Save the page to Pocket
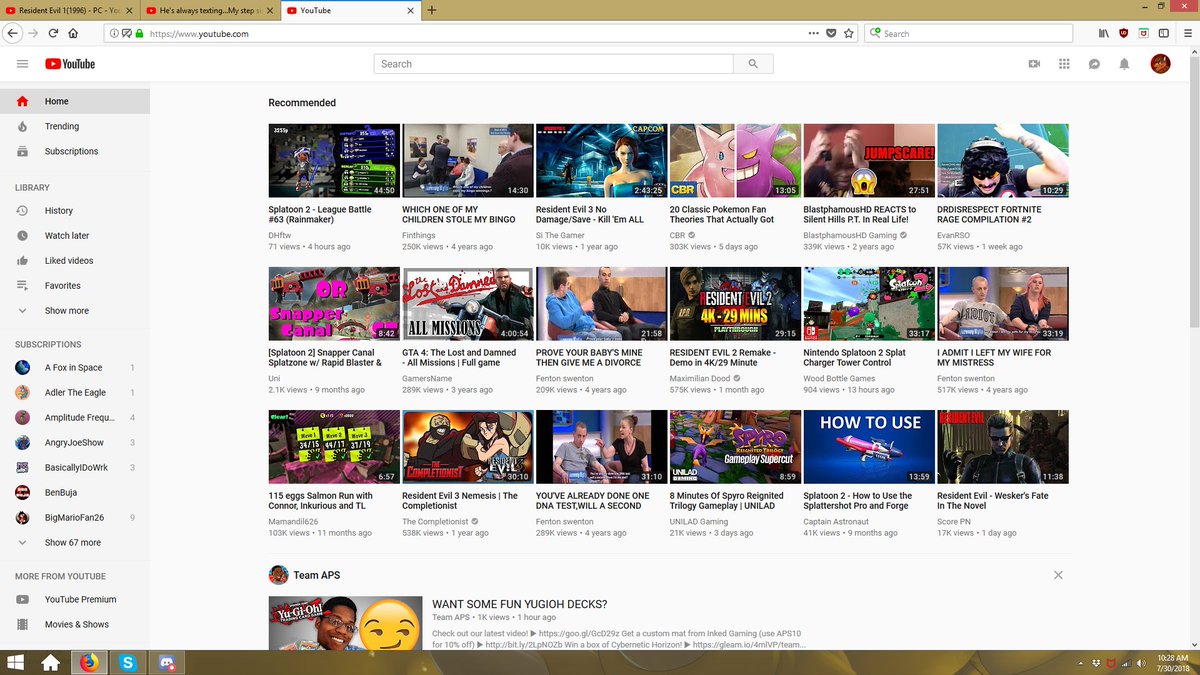Viewport: 1200px width, 675px height. pos(831,33)
